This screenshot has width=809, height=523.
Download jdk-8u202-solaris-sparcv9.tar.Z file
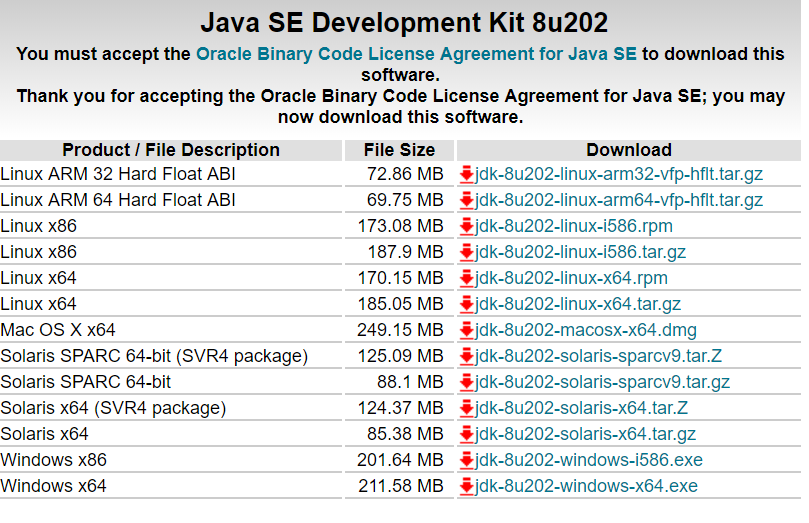[598, 356]
